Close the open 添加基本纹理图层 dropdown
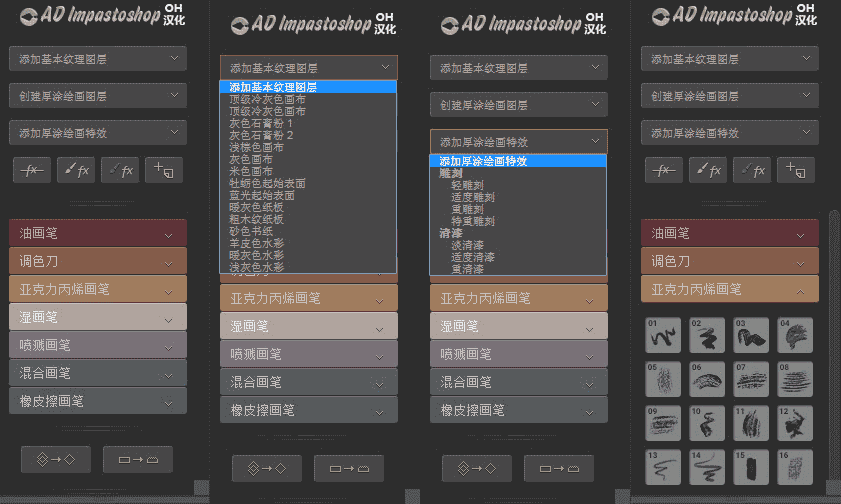Viewport: 841px width, 504px height. 308,68
